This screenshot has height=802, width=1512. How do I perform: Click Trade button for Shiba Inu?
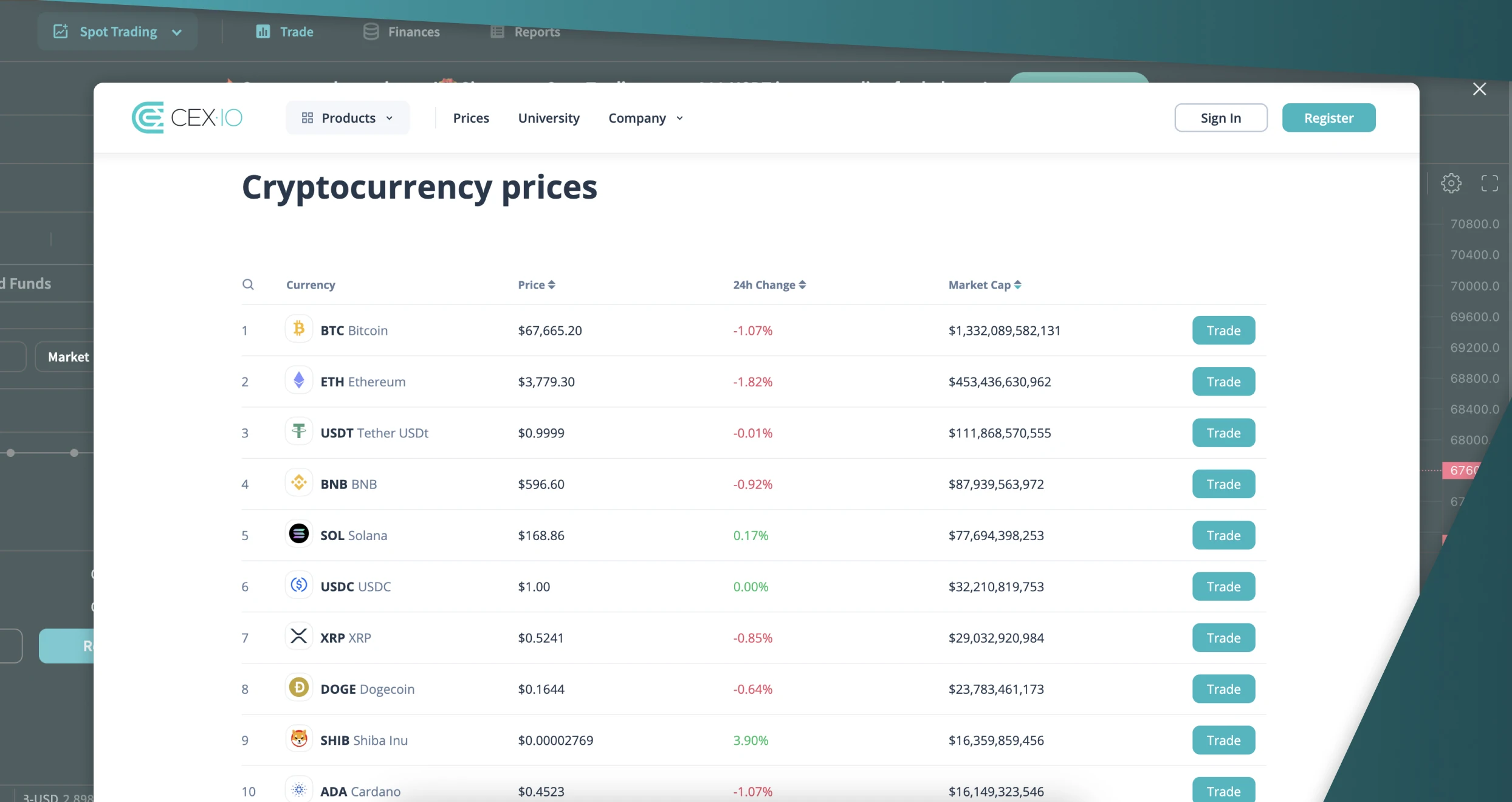1223,740
